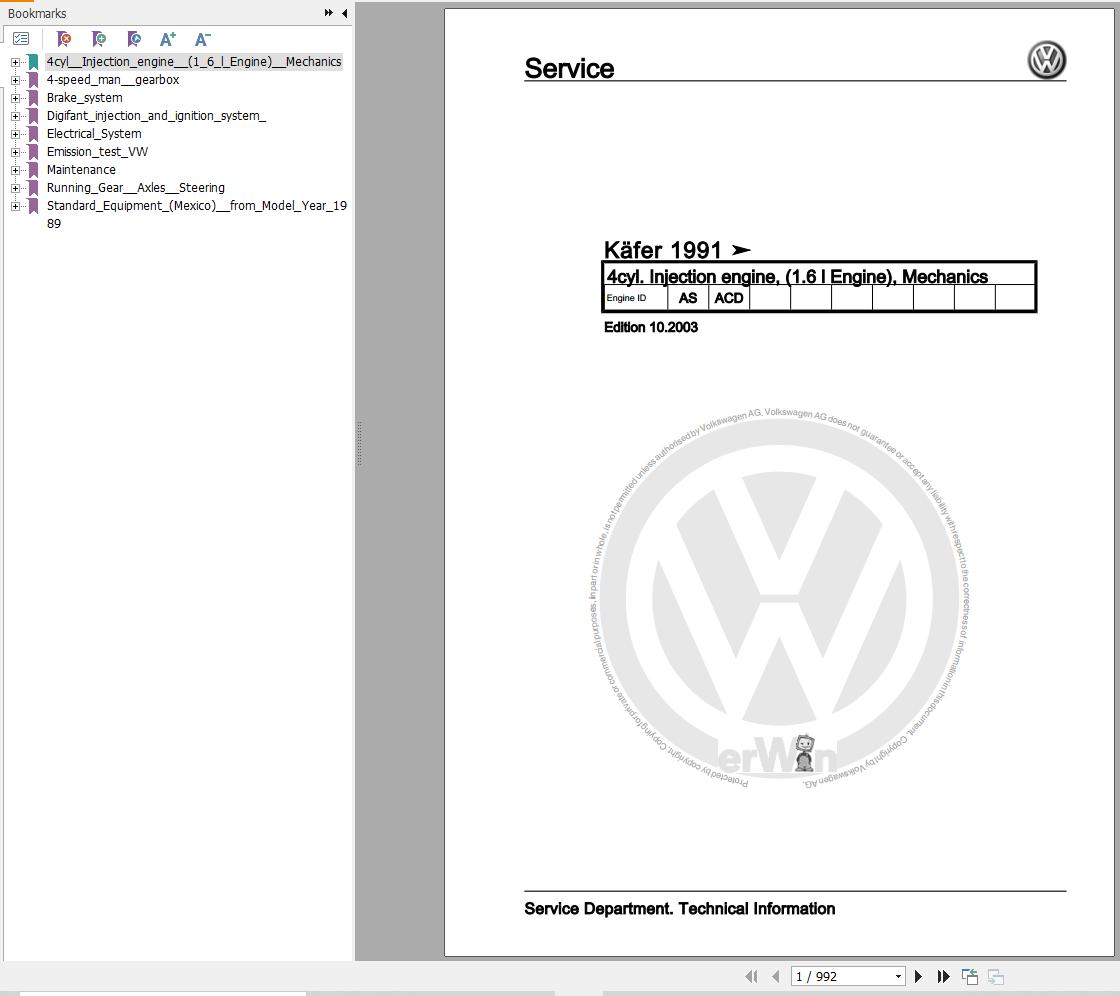
Task: Select the 4-speed_man__gearbox bookmark
Action: pyautogui.click(x=113, y=79)
